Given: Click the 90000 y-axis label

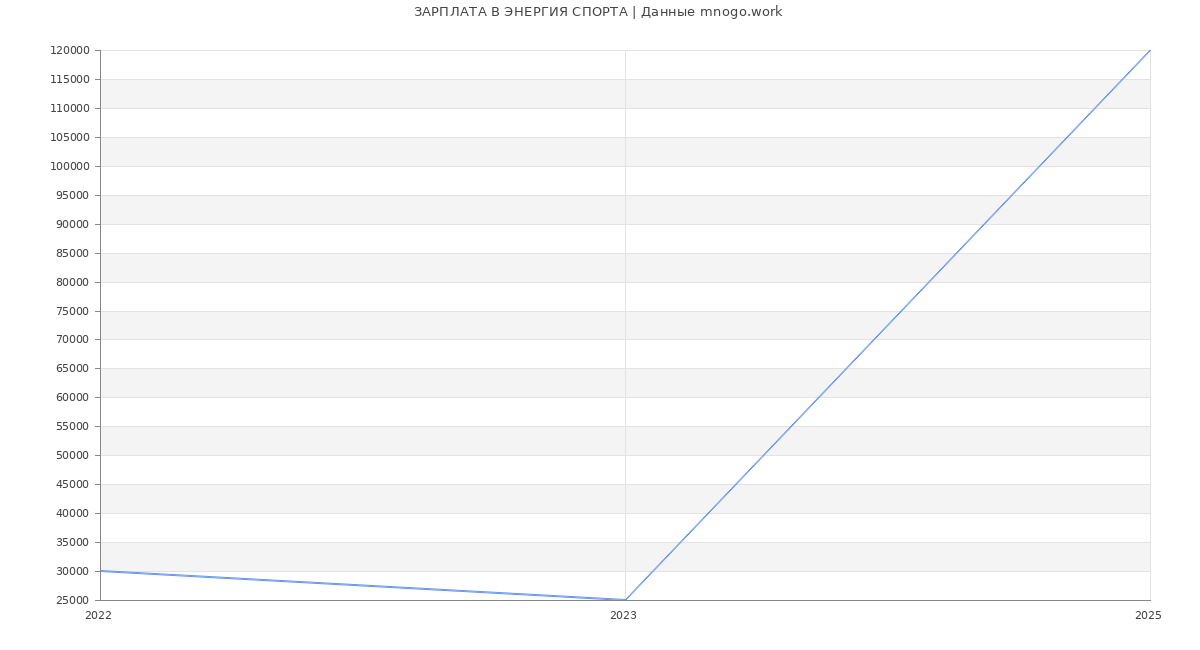Looking at the screenshot, I should [x=73, y=225].
